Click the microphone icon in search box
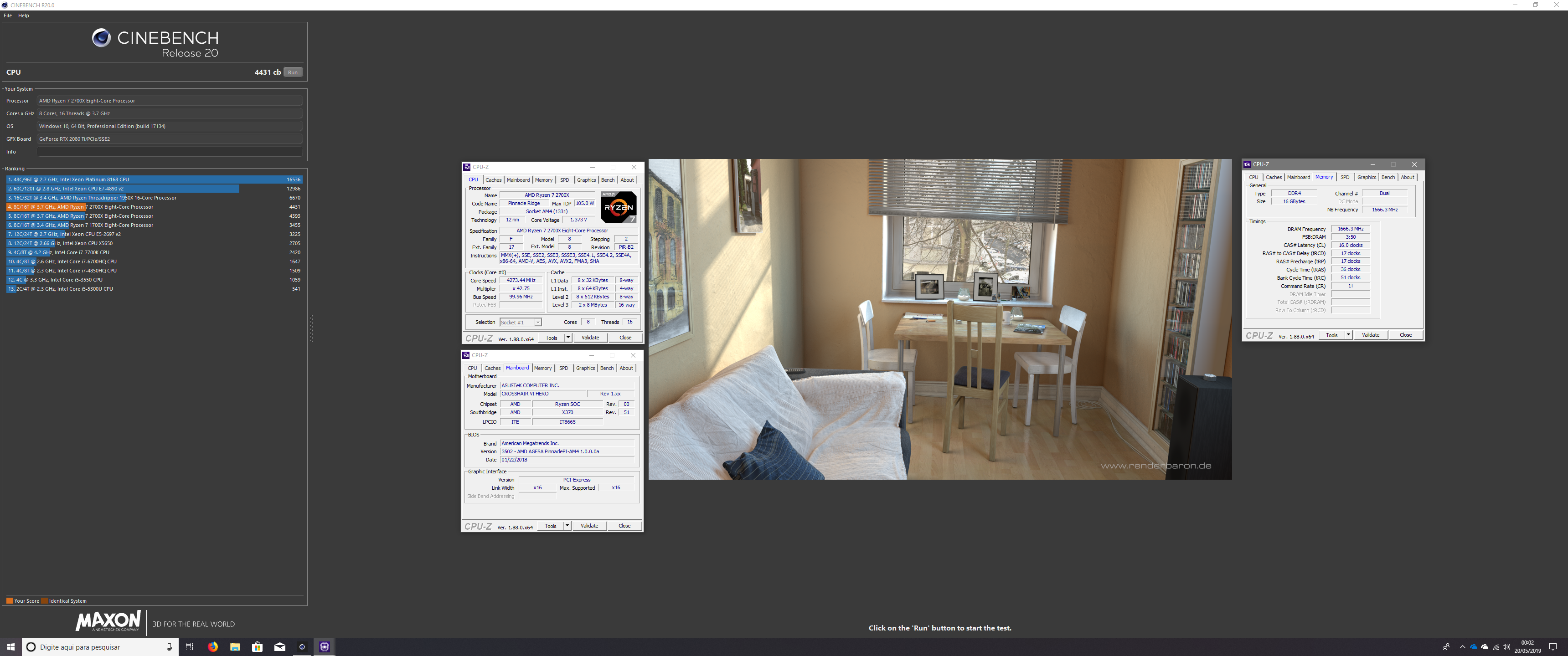Image resolution: width=1568 pixels, height=656 pixels. pyautogui.click(x=169, y=647)
